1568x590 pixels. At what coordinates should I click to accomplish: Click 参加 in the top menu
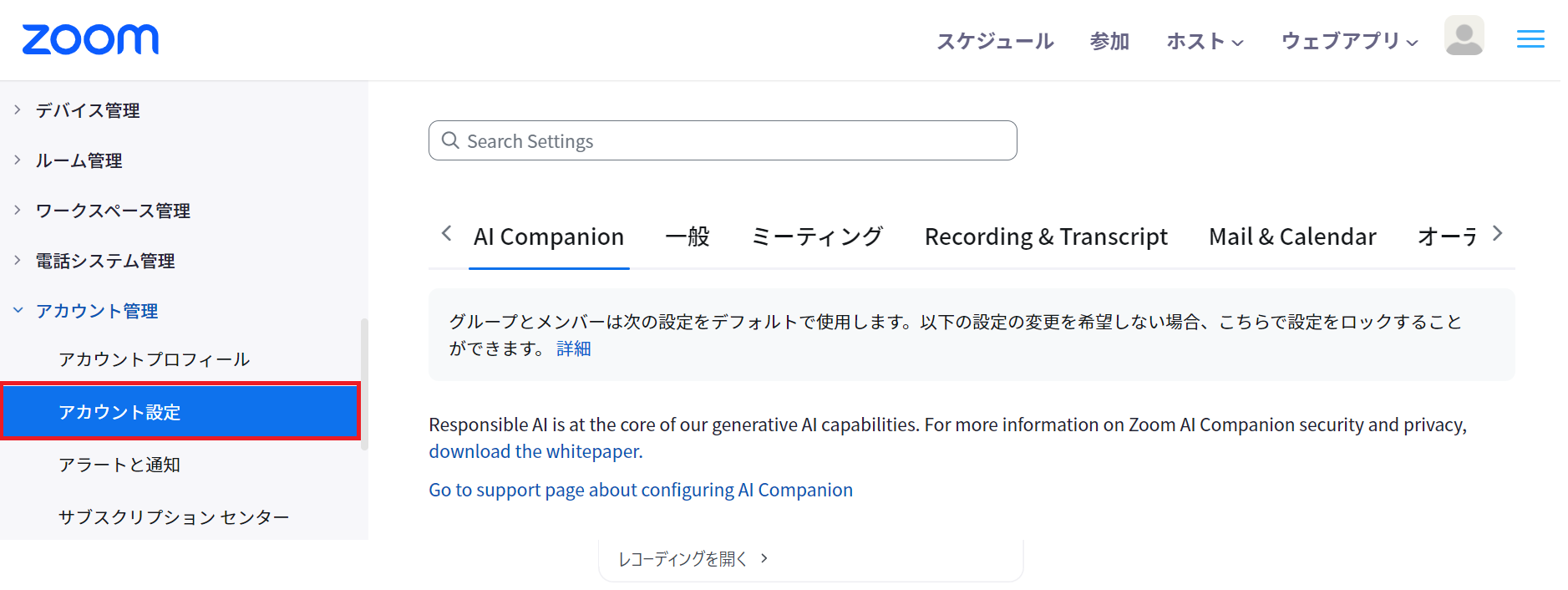point(1109,40)
